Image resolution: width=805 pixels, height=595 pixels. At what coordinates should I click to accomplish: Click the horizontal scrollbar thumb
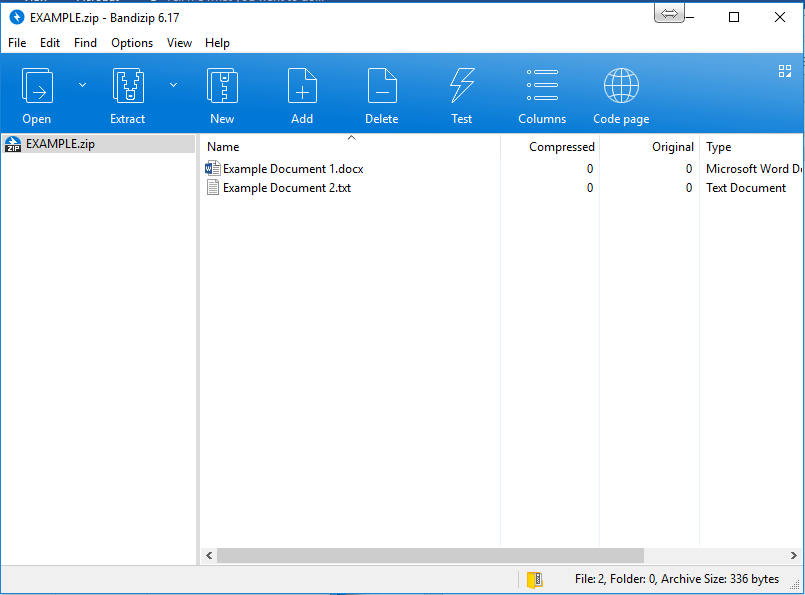[x=430, y=555]
